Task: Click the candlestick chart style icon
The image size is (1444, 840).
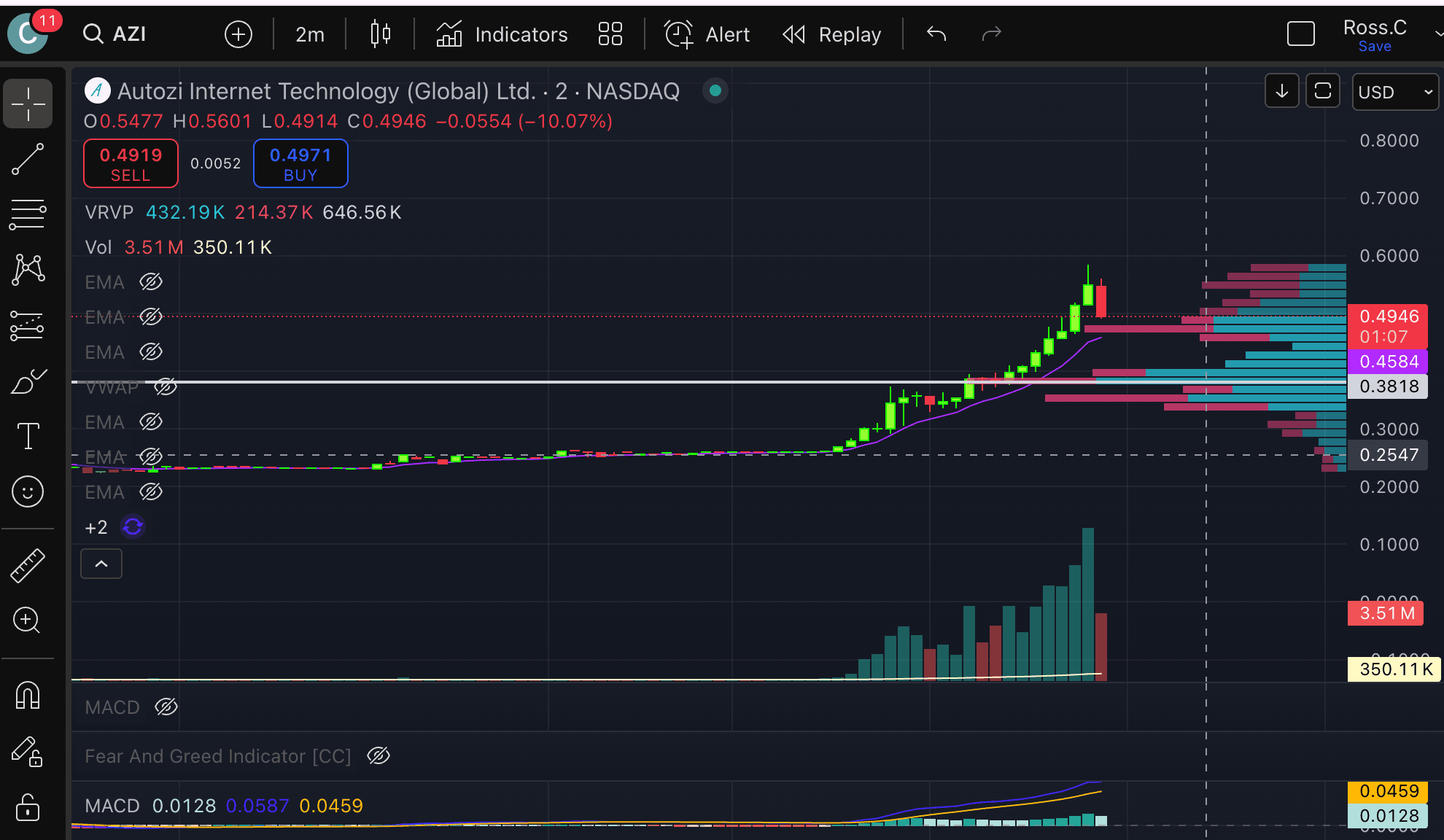Action: tap(380, 34)
